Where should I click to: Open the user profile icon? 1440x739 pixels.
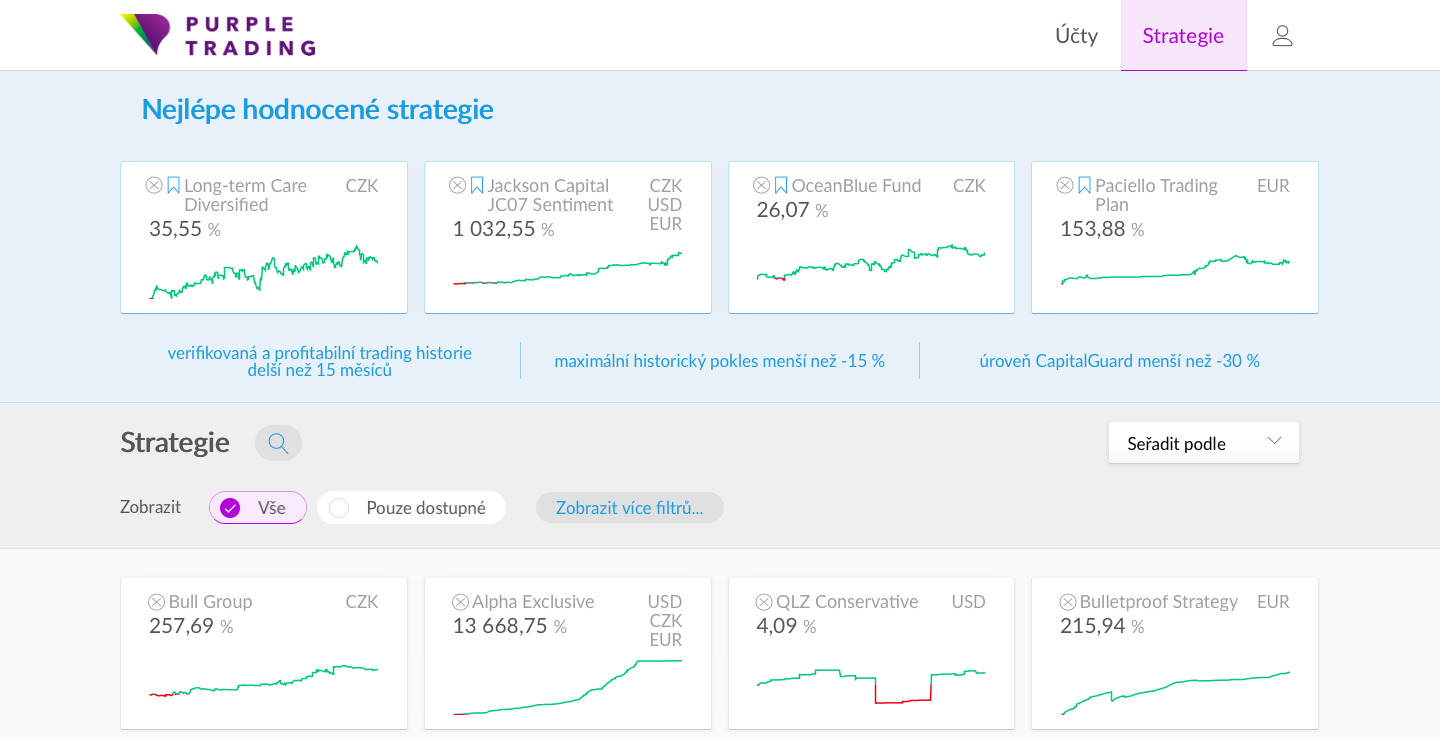pyautogui.click(x=1282, y=36)
